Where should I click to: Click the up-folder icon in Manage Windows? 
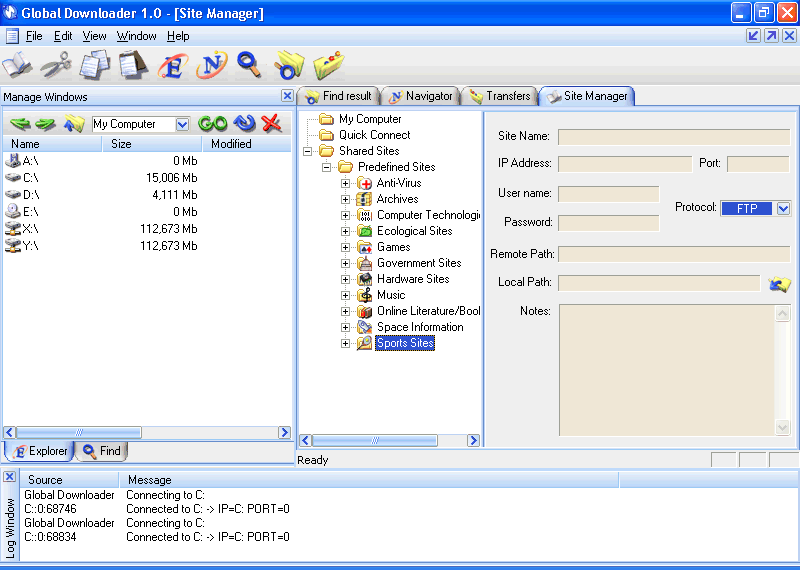[74, 123]
